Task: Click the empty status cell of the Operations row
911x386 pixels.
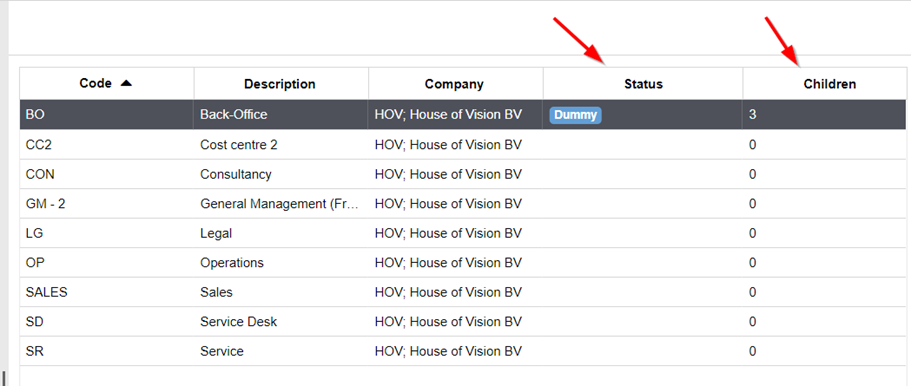Action: (643, 263)
